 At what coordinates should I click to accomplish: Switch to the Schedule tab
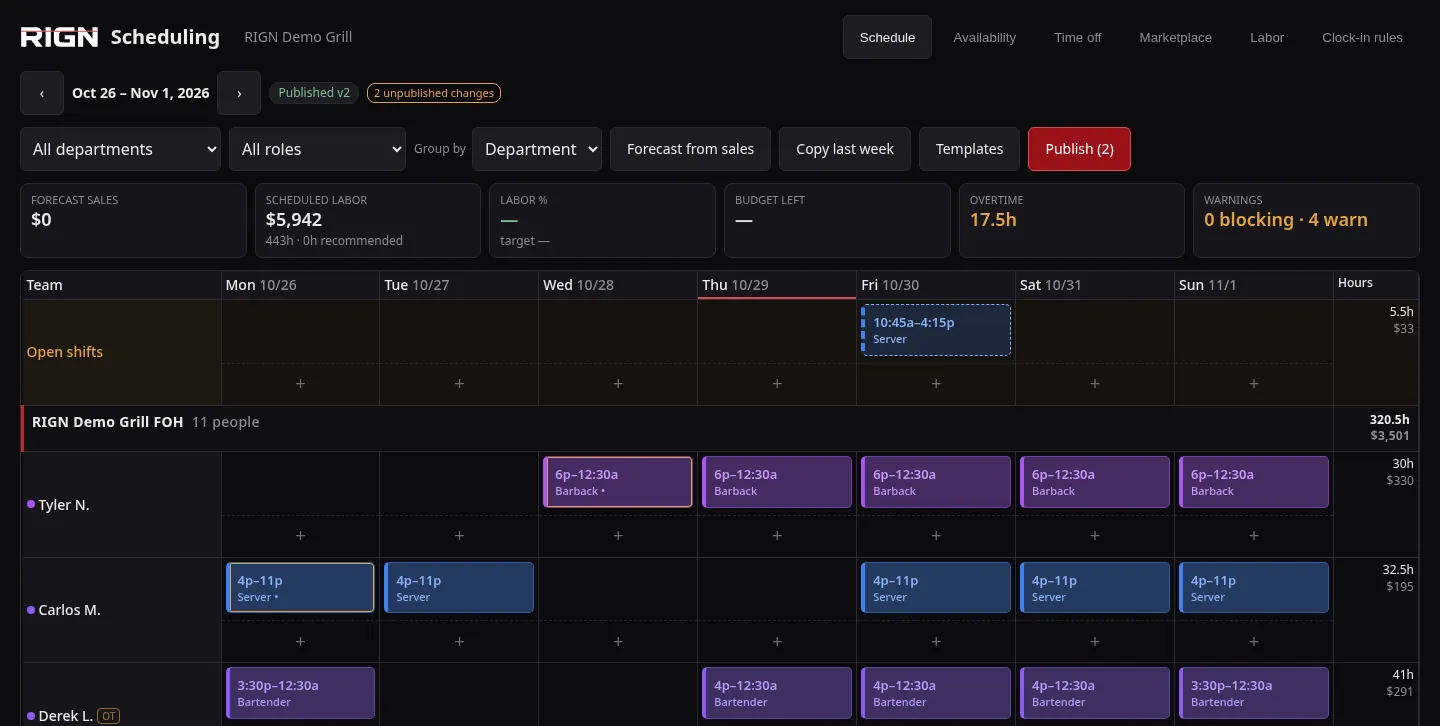[887, 37]
